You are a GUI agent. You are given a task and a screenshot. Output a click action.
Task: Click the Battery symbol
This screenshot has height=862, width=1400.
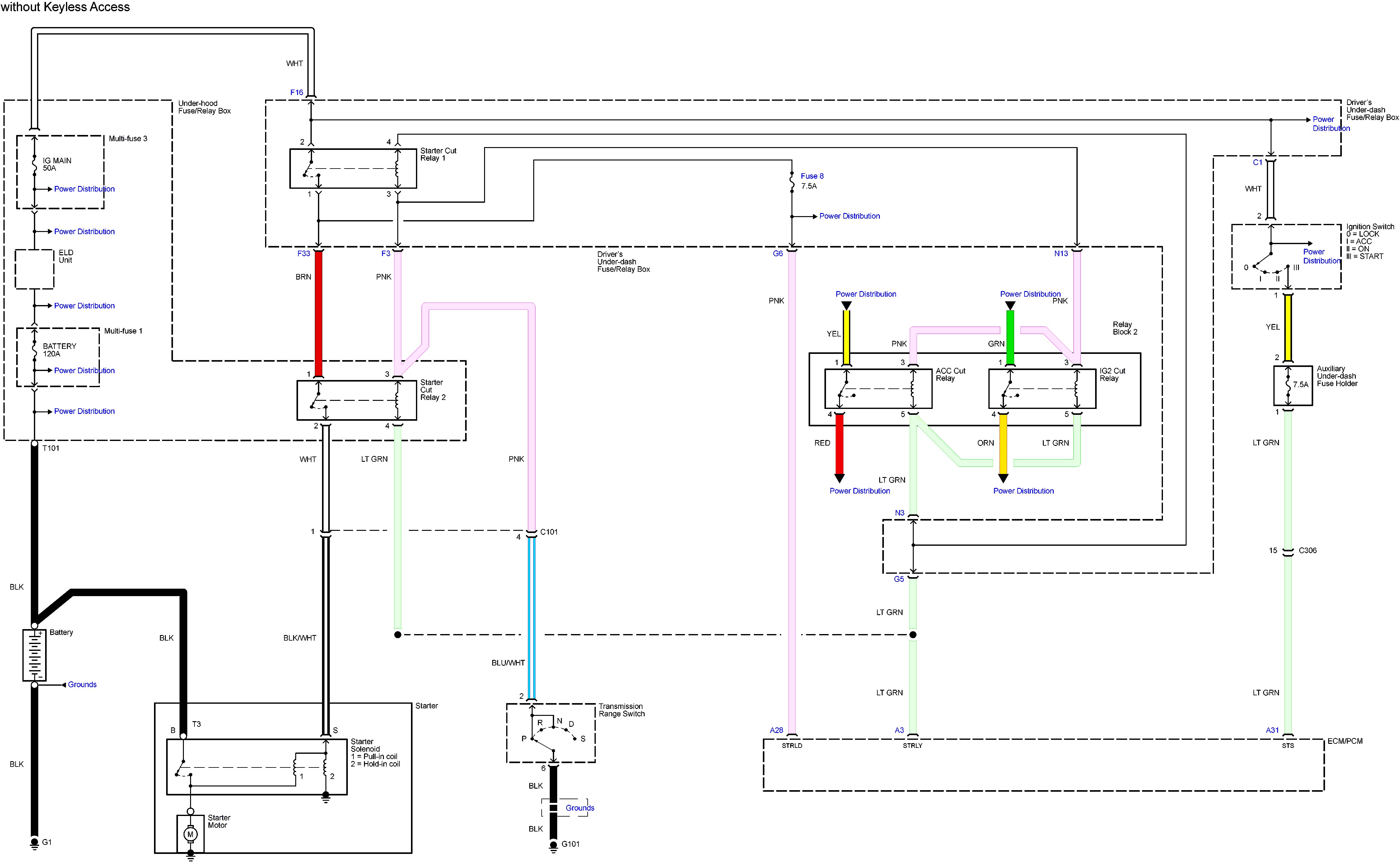[x=34, y=655]
